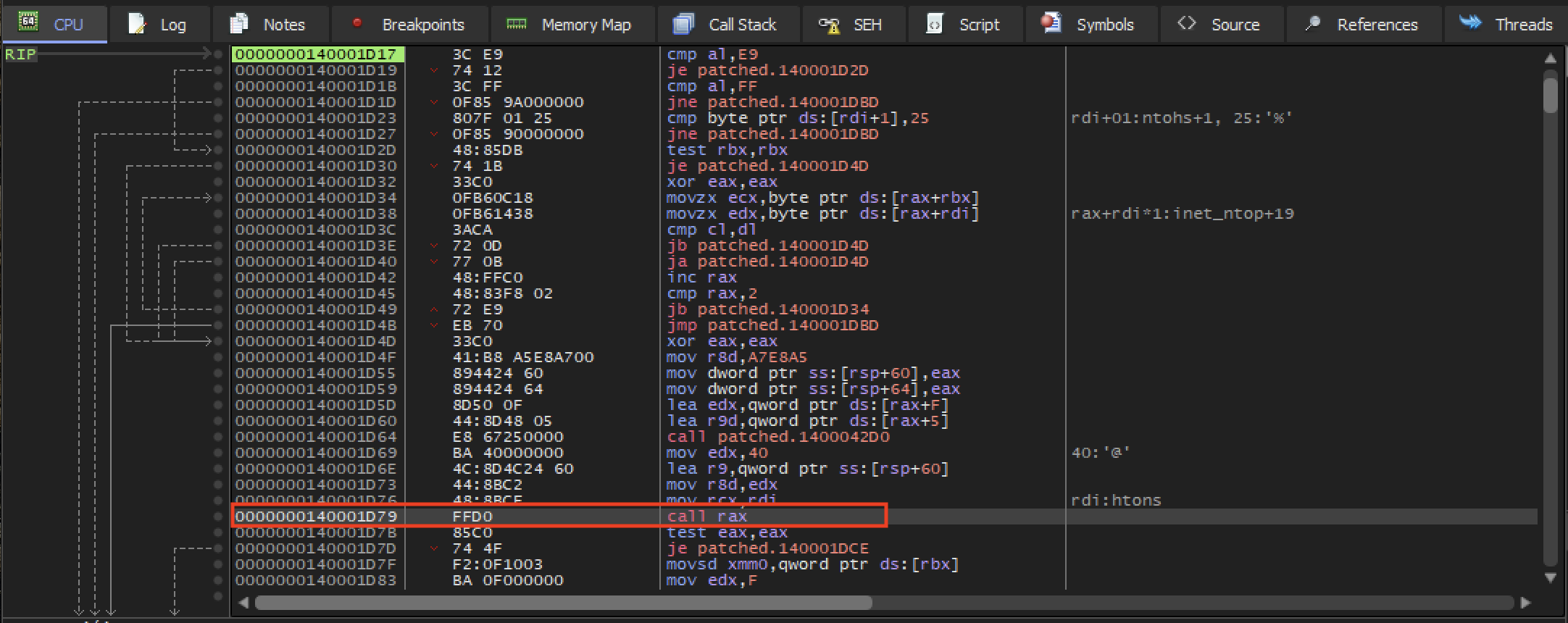Screen dimensions: 1568x623
Task: Click the Source code brackets icon
Action: point(1186,23)
